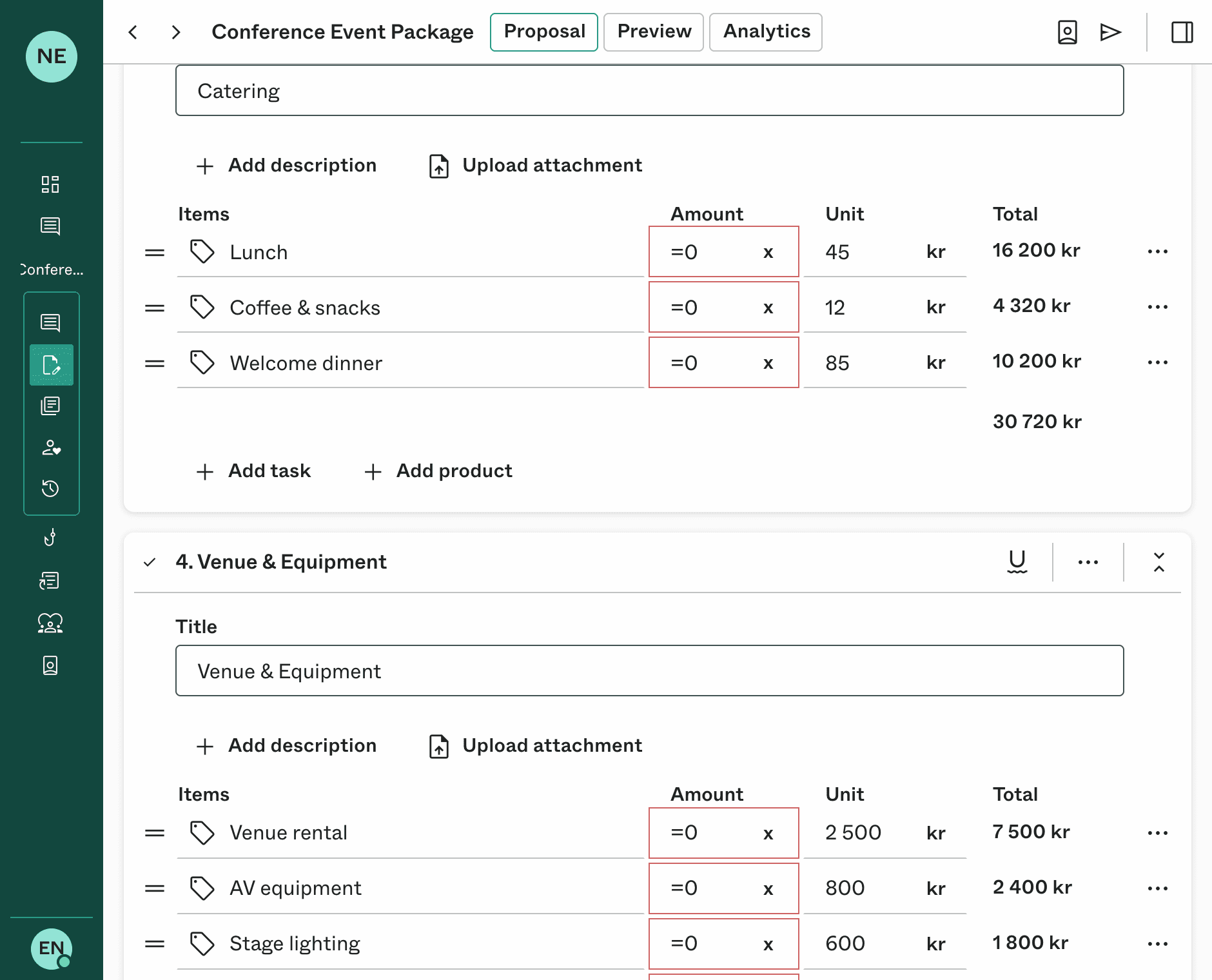Click the underline icon in Venue & Equipment header
This screenshot has height=980, width=1212.
click(x=1017, y=562)
